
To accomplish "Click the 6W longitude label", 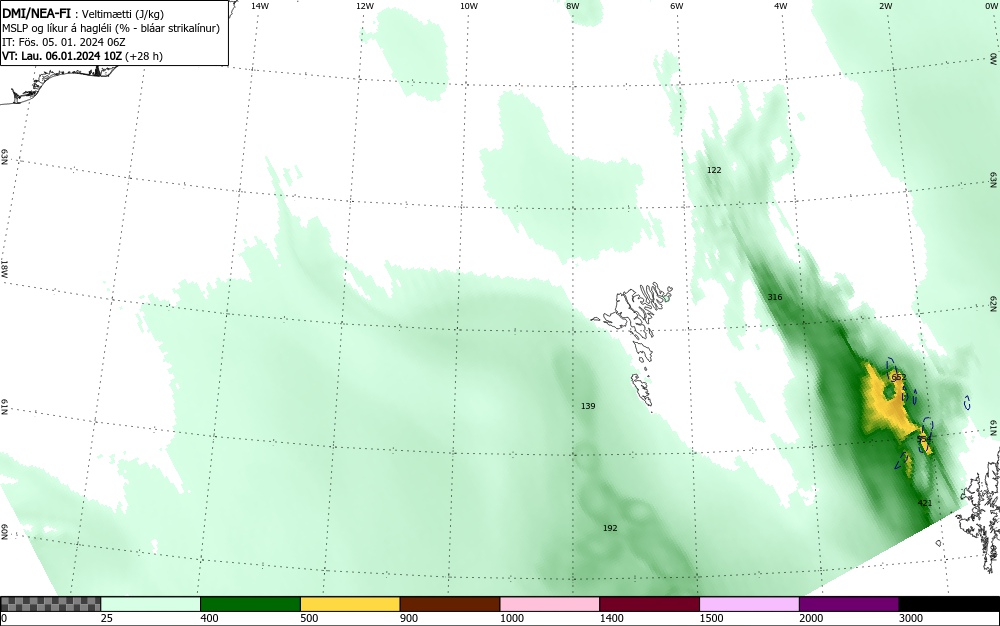I will [x=677, y=6].
